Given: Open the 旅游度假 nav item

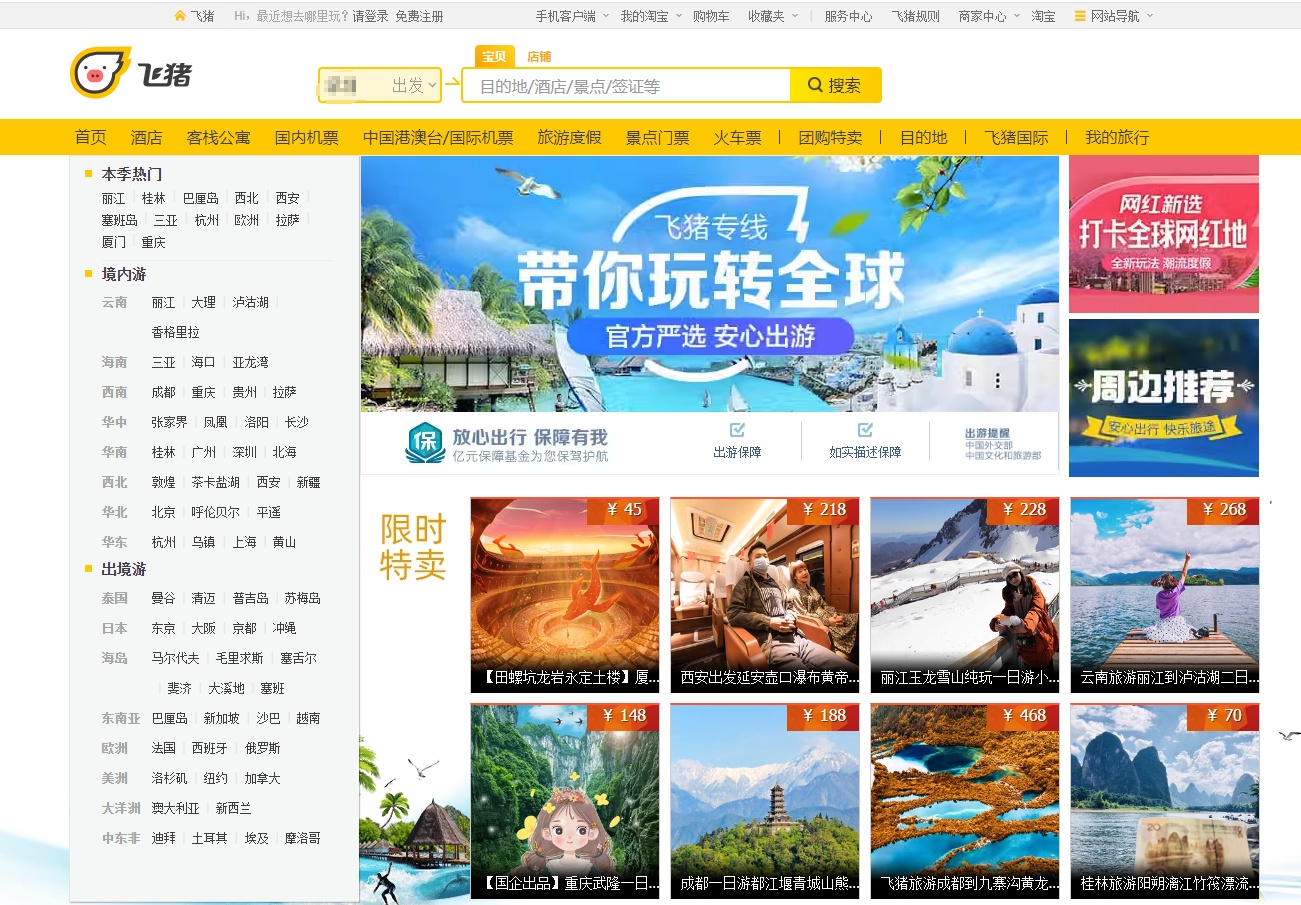Looking at the screenshot, I should pos(570,138).
